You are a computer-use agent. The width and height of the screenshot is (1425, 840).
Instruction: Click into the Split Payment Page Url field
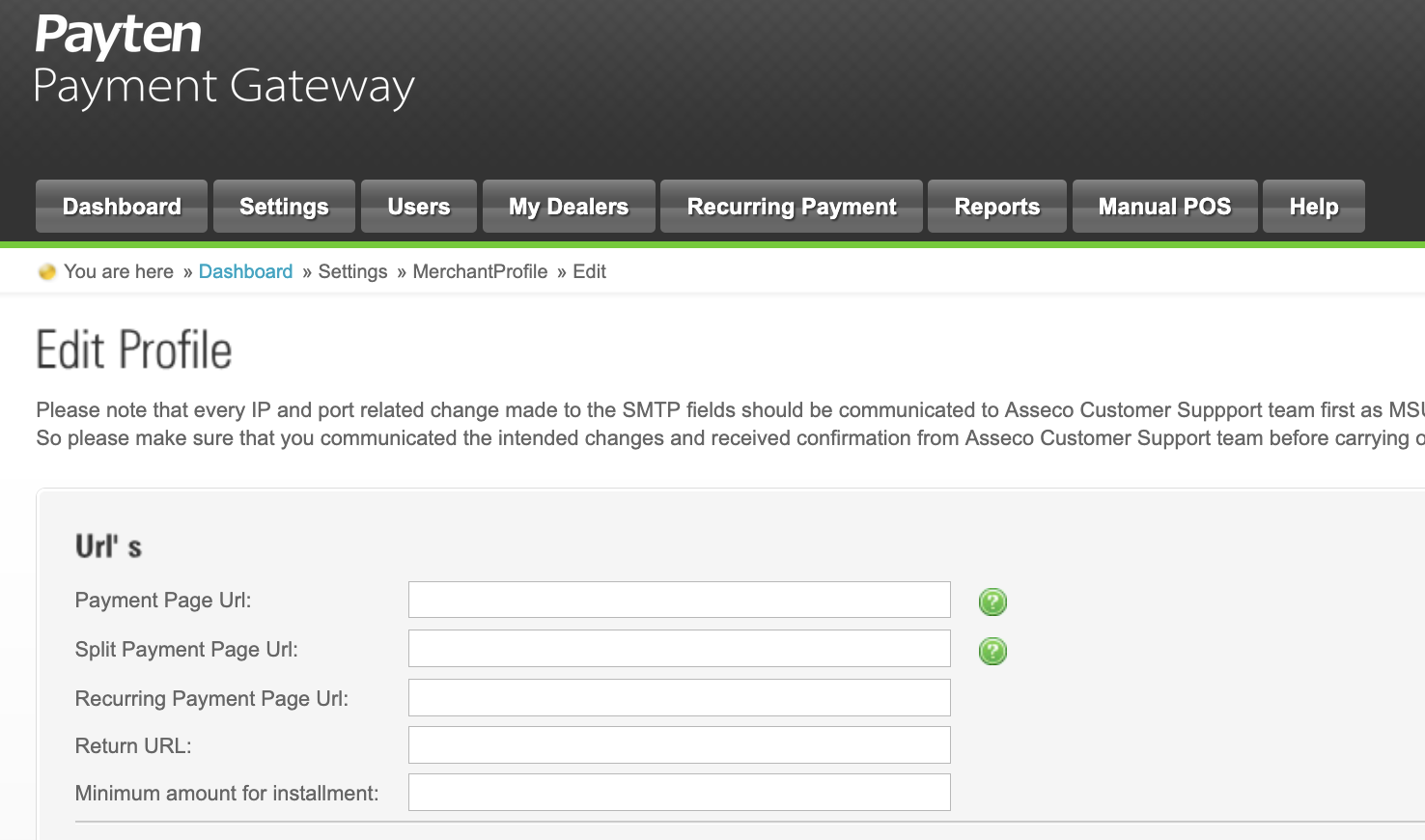(679, 649)
